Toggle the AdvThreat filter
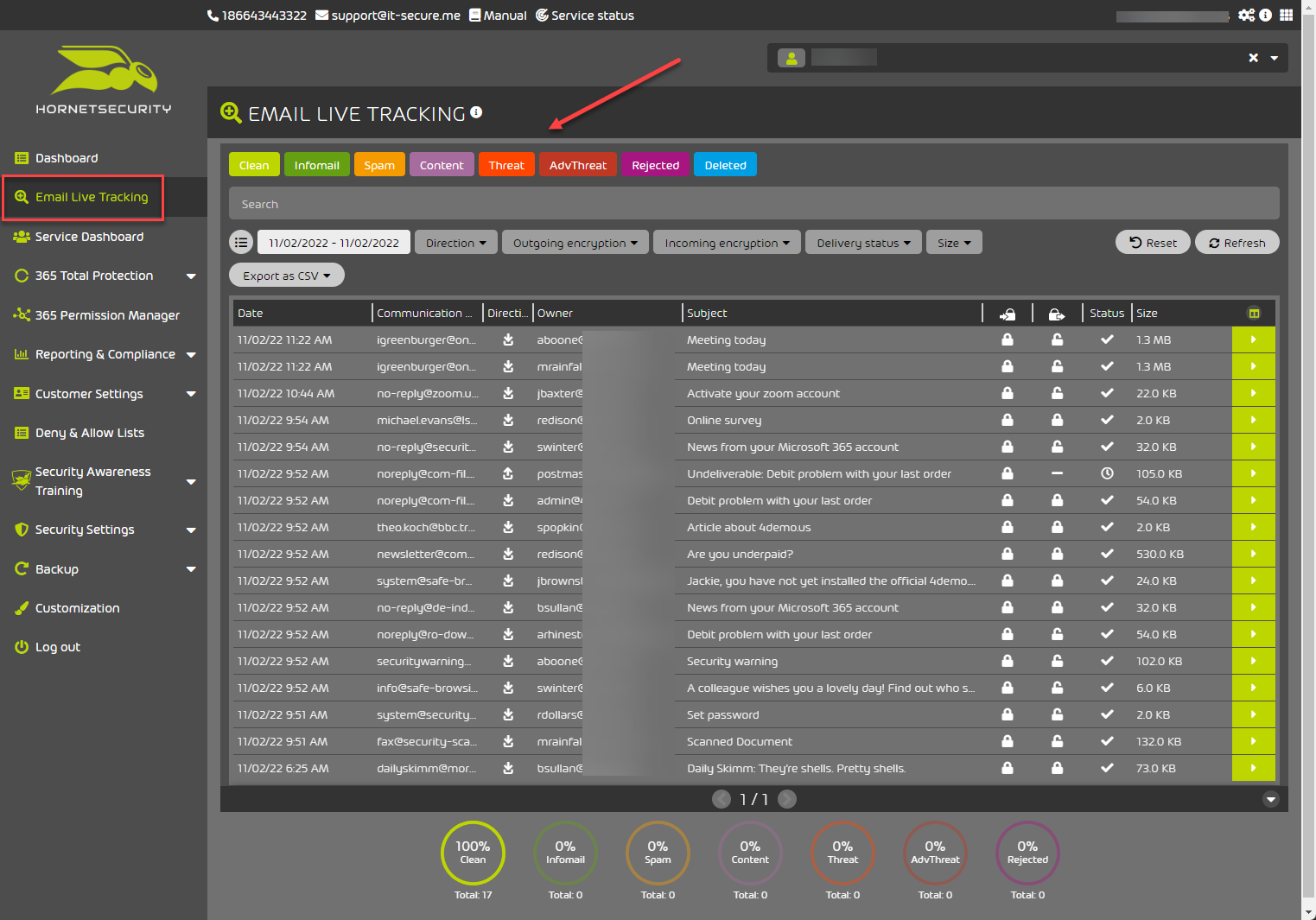1316x920 pixels. [x=578, y=165]
